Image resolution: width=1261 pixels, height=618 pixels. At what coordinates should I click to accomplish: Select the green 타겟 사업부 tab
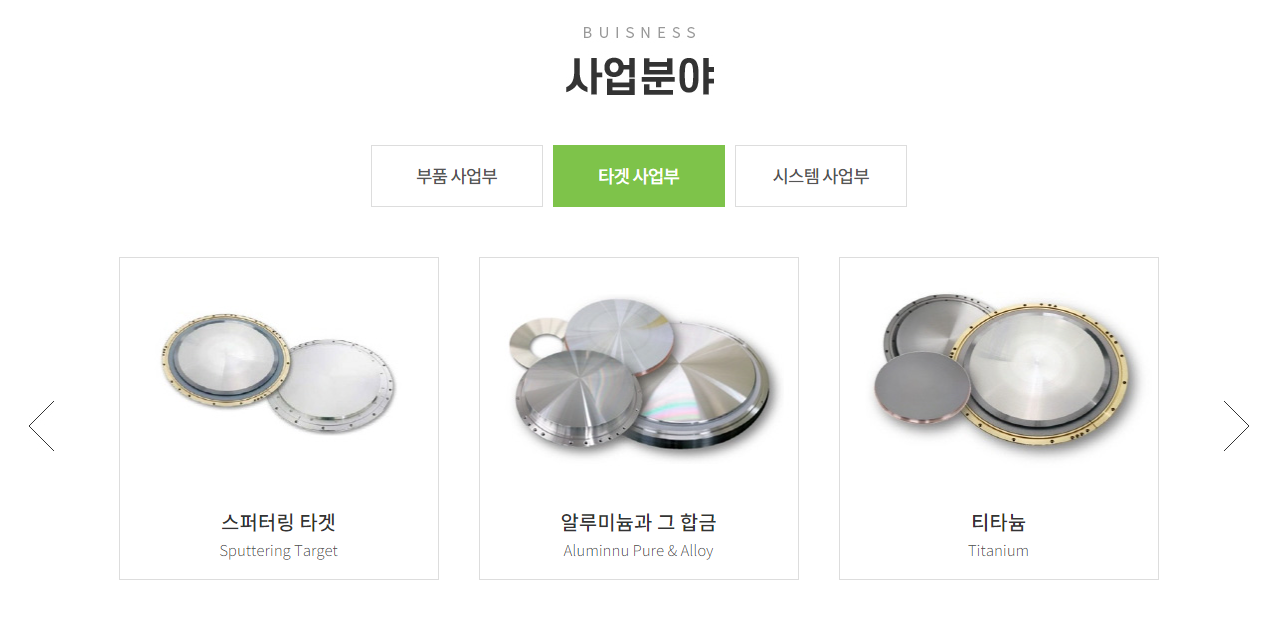pyautogui.click(x=639, y=176)
